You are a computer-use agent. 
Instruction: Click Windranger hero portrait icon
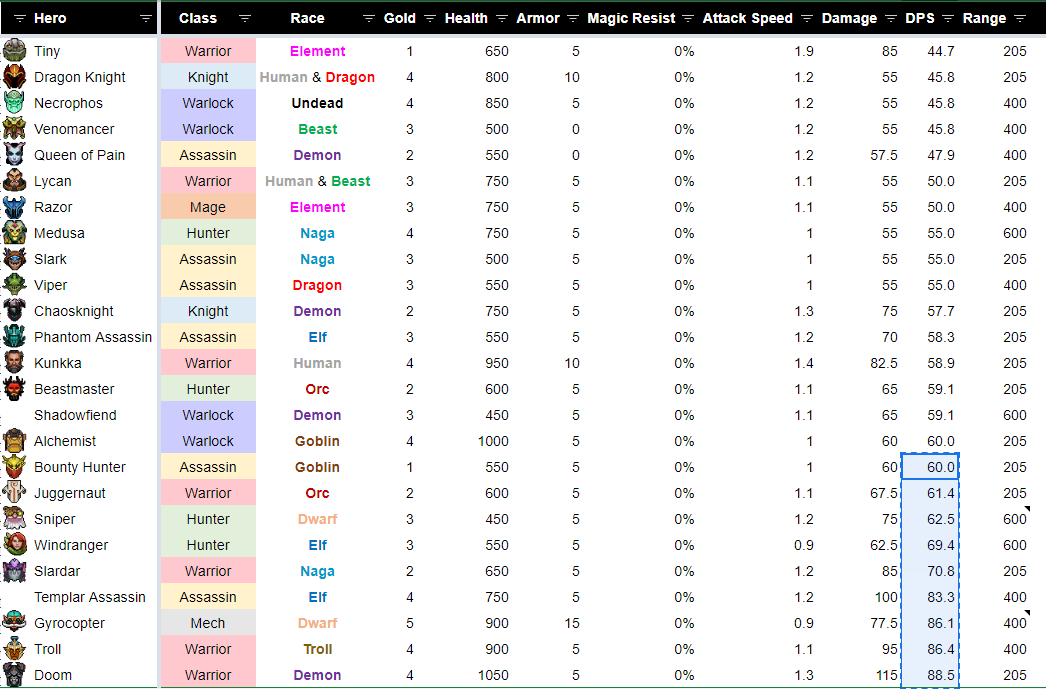click(x=14, y=545)
